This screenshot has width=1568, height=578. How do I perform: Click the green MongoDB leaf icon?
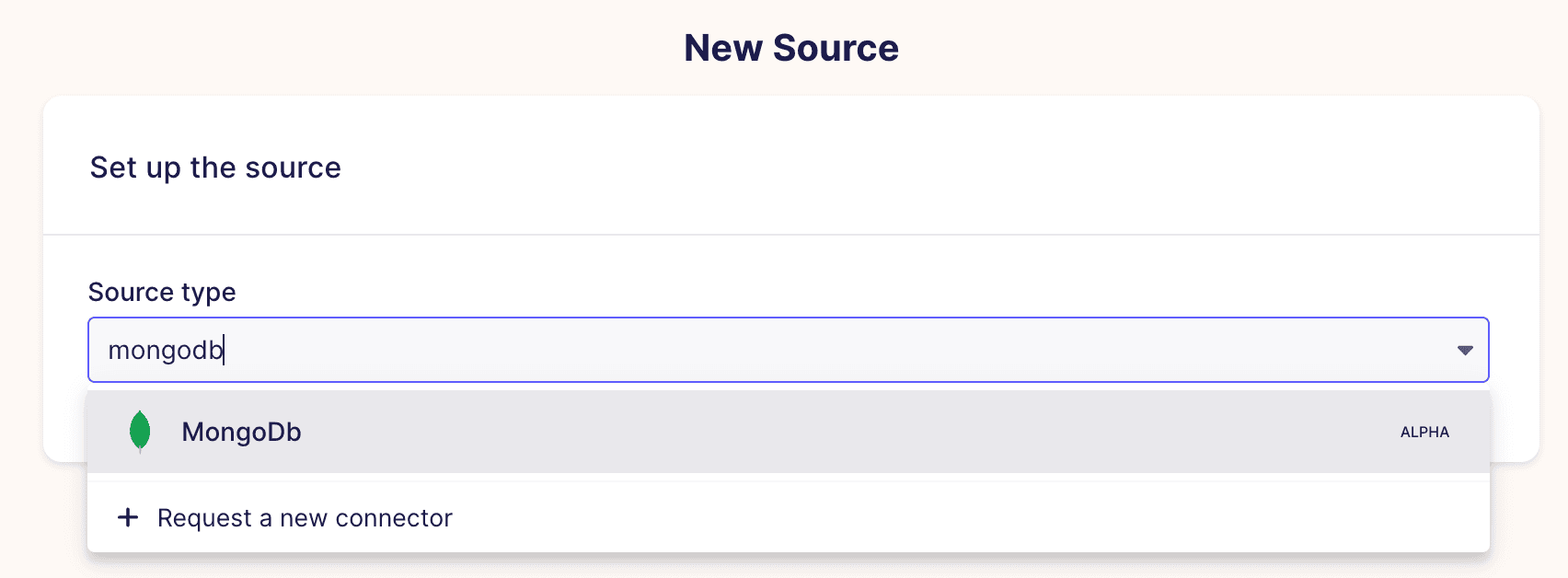[140, 432]
